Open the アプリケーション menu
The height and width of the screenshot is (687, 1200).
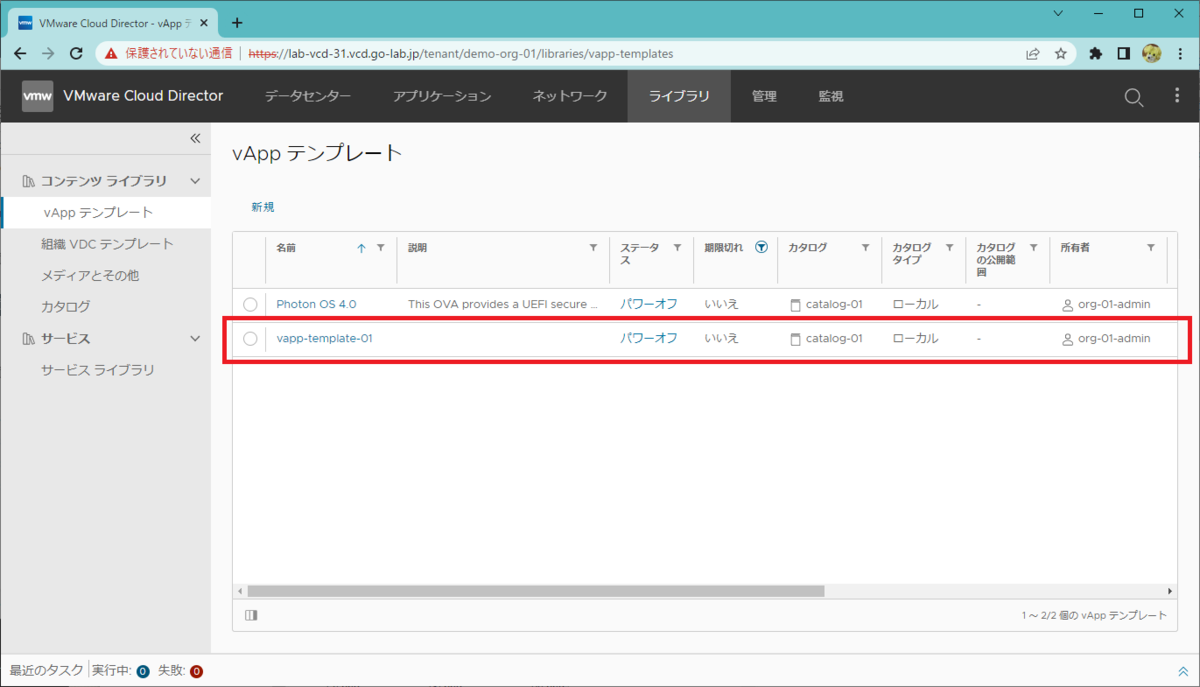(x=442, y=96)
